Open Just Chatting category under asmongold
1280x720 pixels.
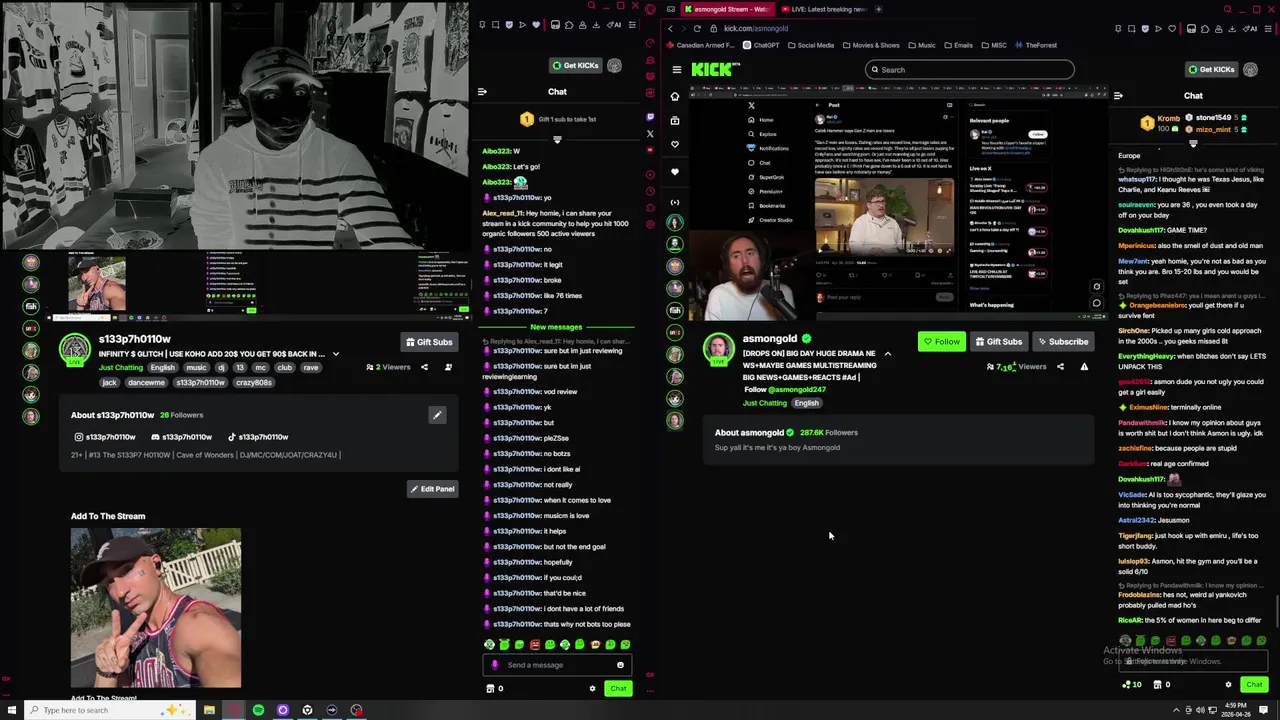click(765, 403)
